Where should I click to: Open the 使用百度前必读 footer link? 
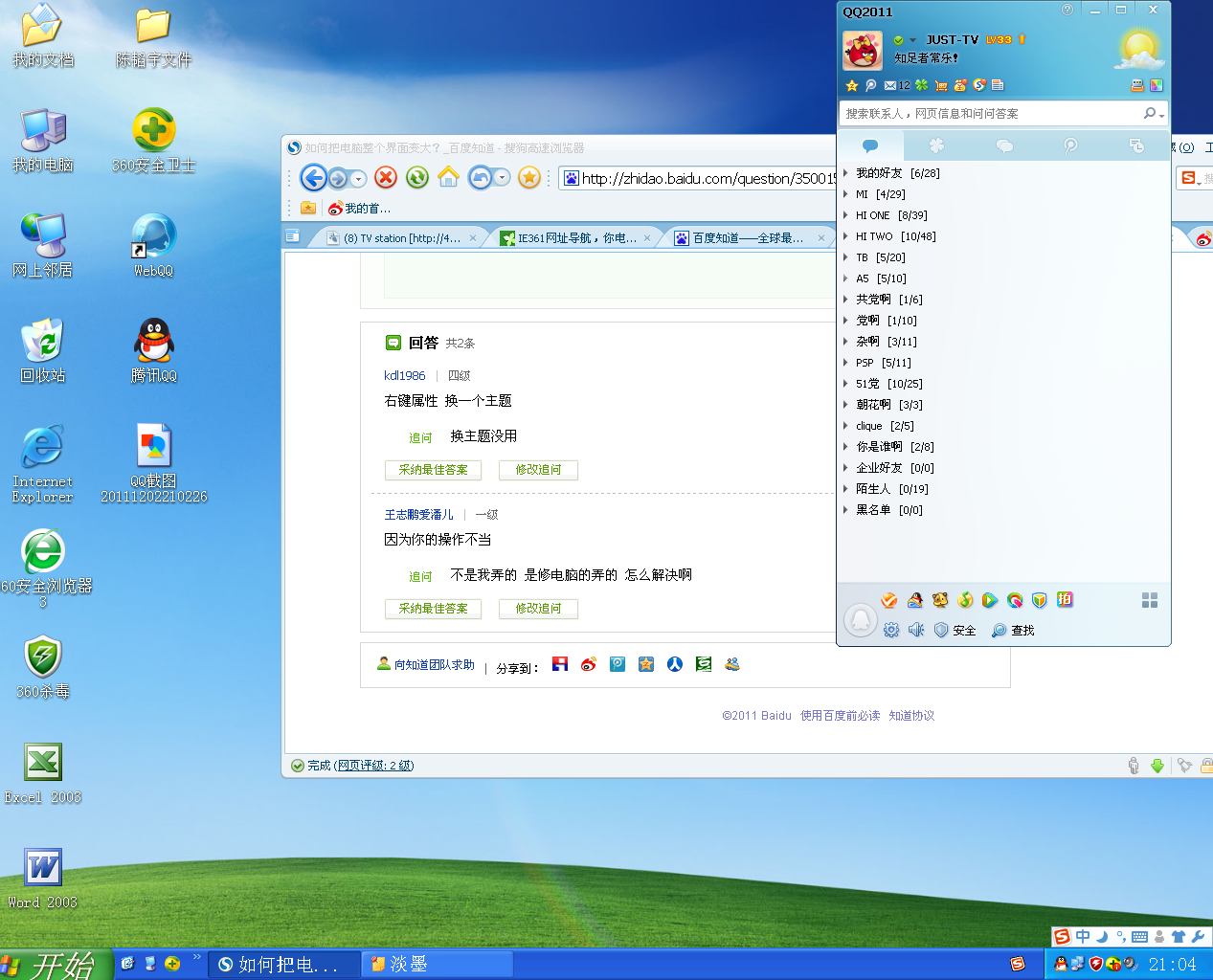pos(840,716)
